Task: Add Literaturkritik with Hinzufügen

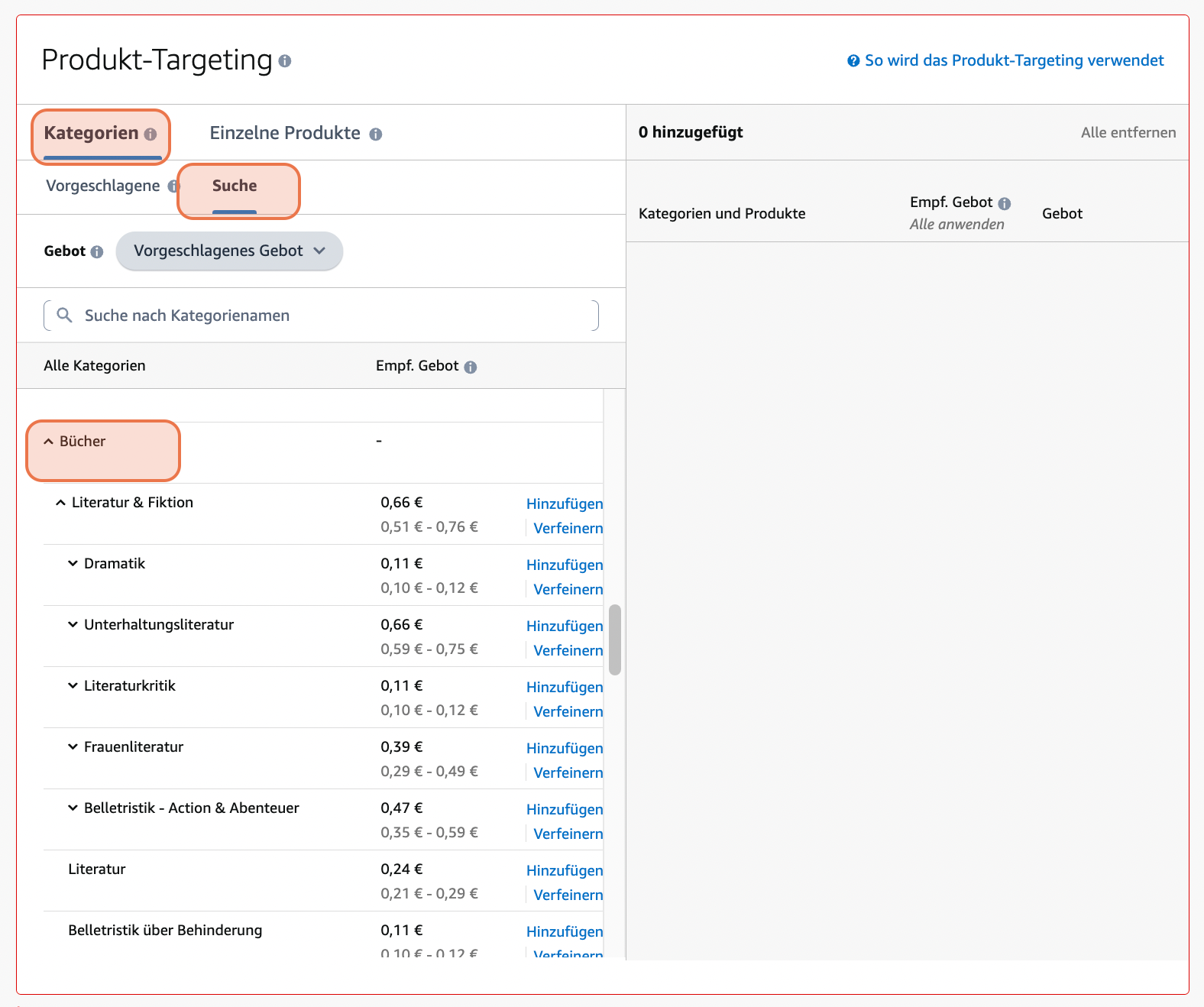Action: 565,687
